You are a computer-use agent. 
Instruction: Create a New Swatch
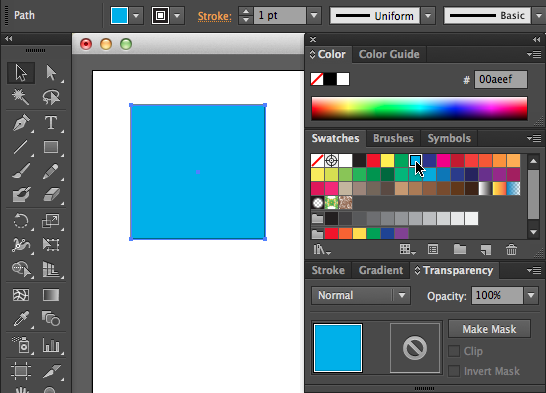[486, 249]
